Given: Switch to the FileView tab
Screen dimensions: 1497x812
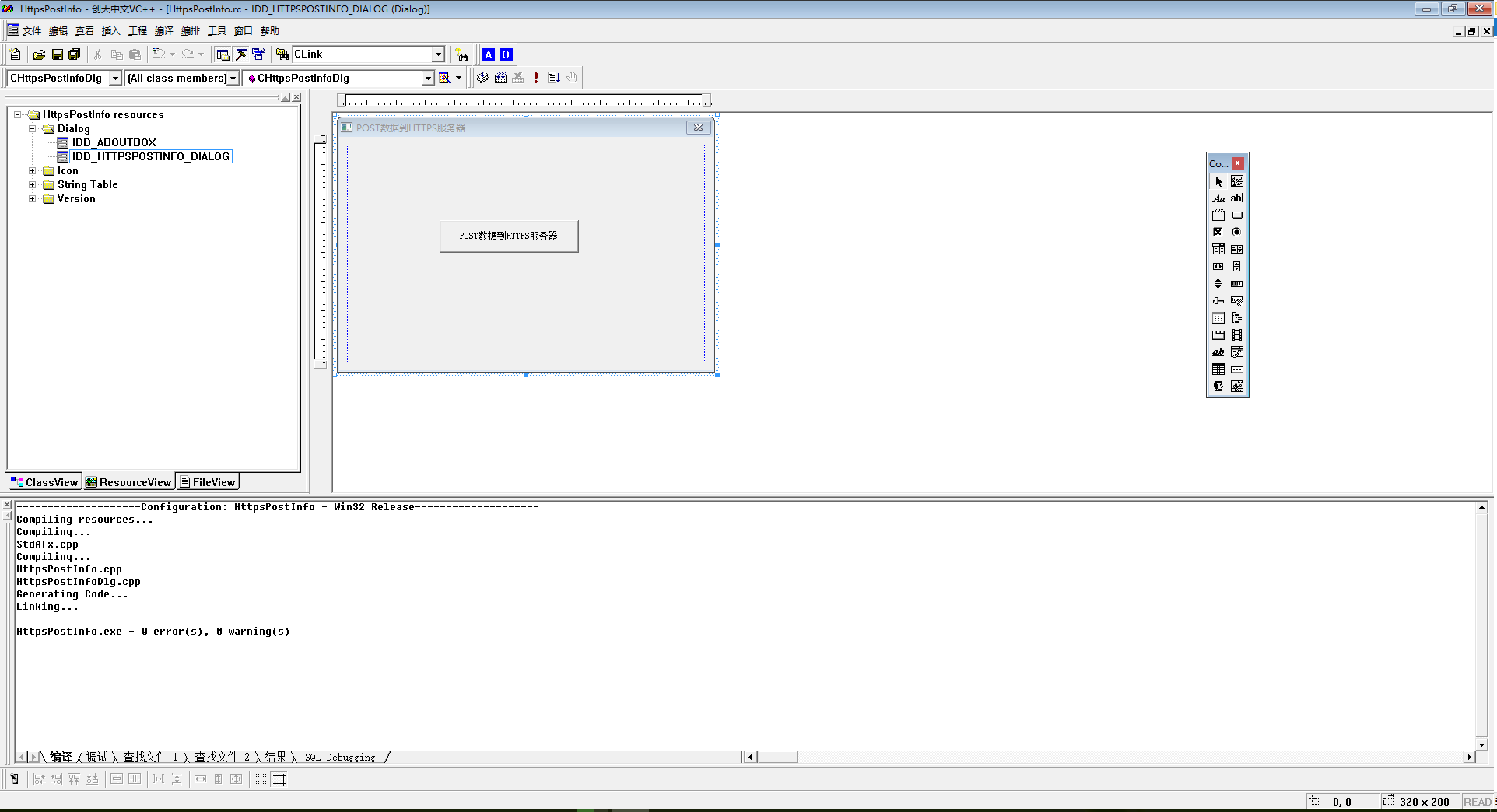Looking at the screenshot, I should 207,482.
